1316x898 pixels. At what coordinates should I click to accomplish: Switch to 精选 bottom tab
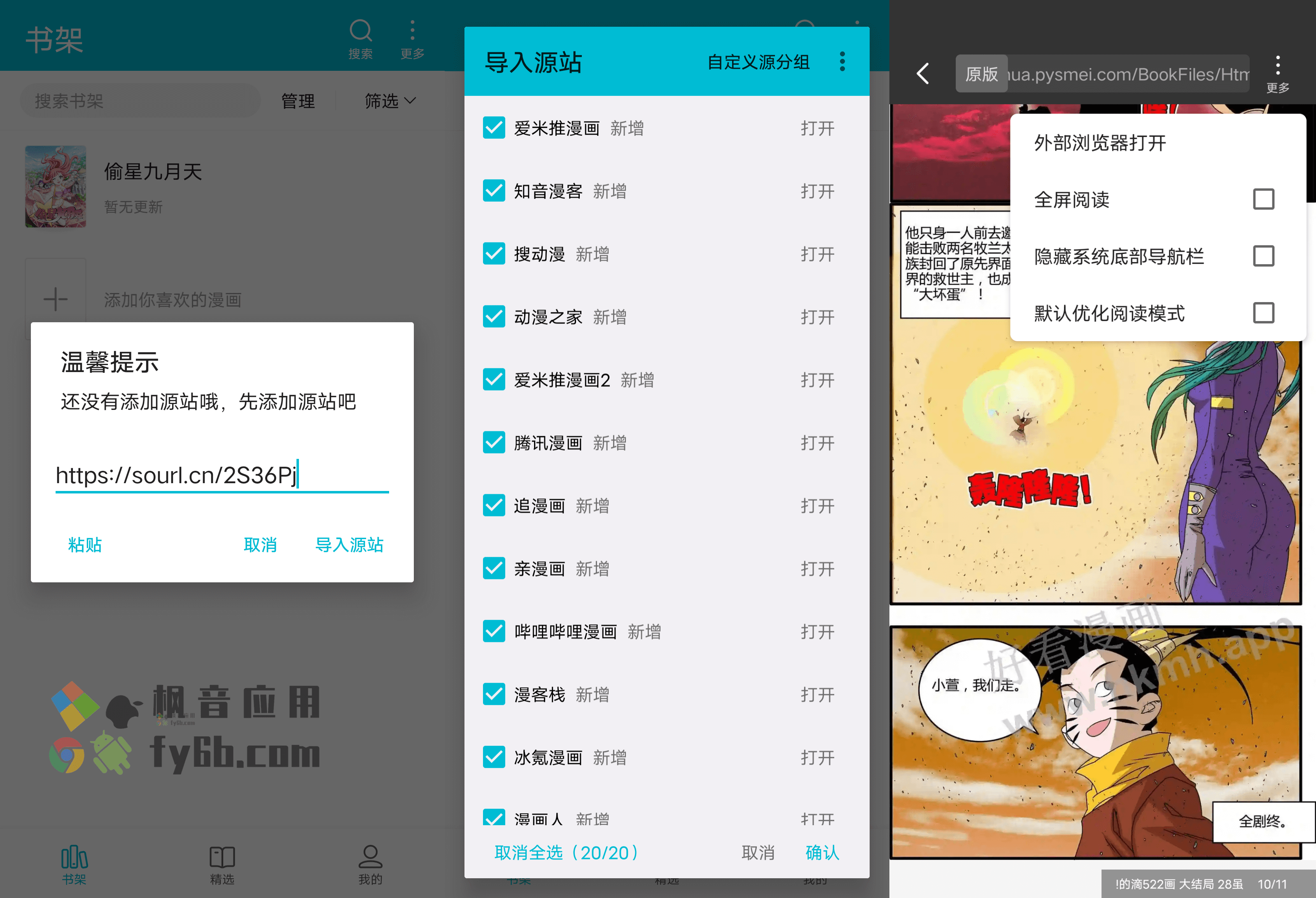[x=222, y=866]
